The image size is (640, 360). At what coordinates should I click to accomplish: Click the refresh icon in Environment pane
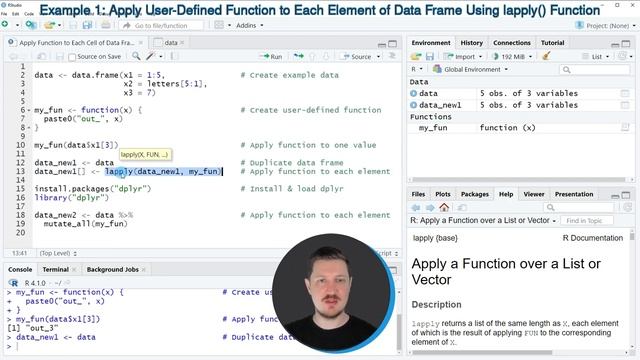coord(622,56)
